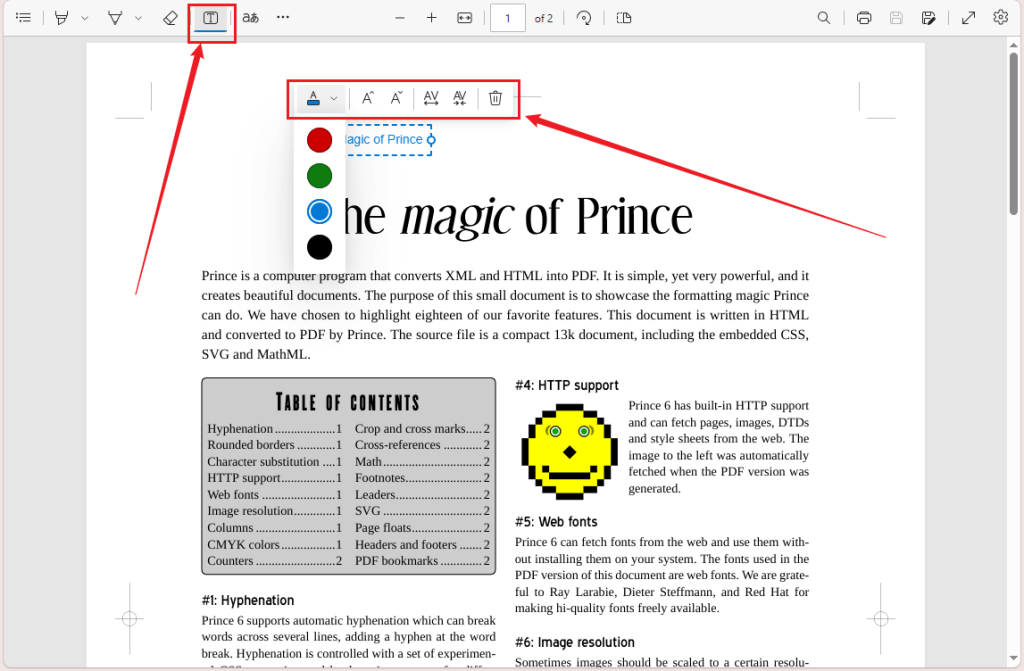The image size is (1024, 671).
Task: Collapse the text color dropdown chevron
Action: click(x=334, y=99)
